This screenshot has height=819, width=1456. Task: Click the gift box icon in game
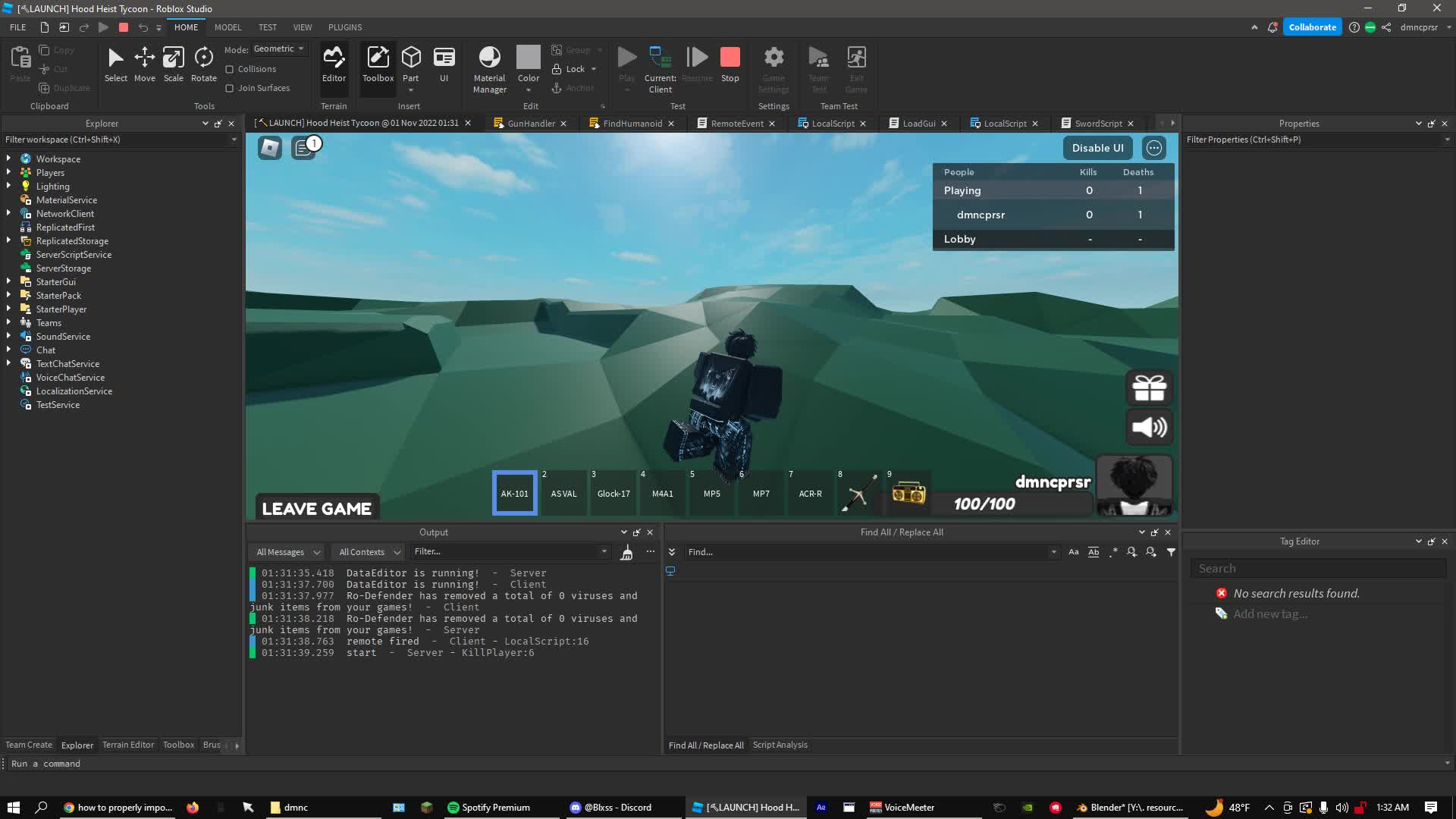1149,388
